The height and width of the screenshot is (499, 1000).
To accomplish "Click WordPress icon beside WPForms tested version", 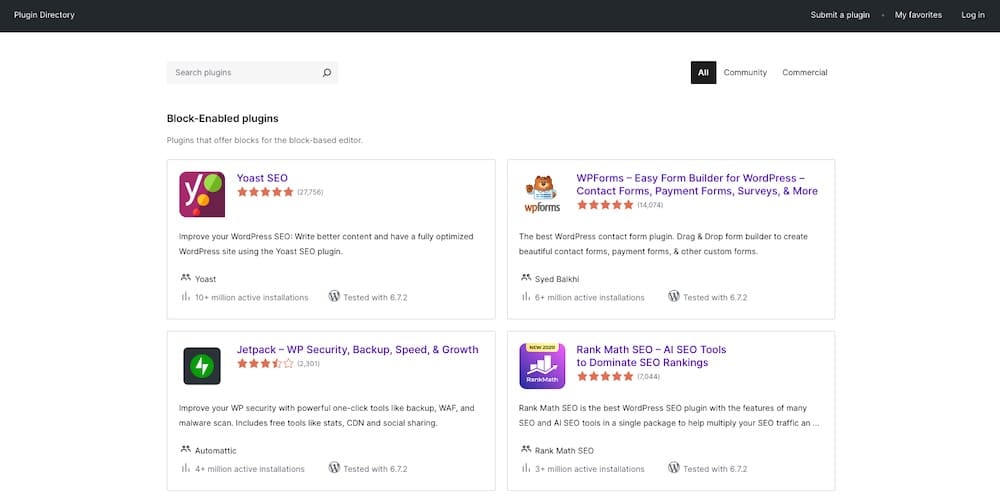I will click(x=674, y=297).
